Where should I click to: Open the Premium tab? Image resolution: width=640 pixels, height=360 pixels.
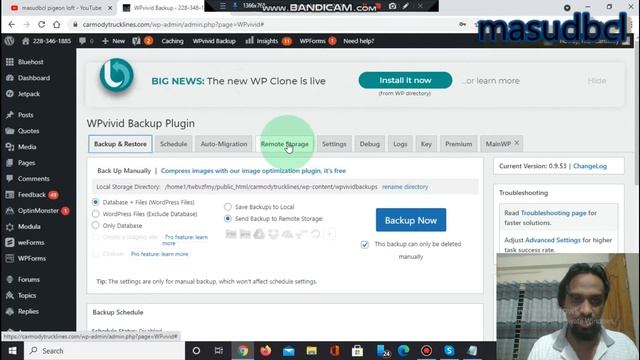pyautogui.click(x=458, y=144)
